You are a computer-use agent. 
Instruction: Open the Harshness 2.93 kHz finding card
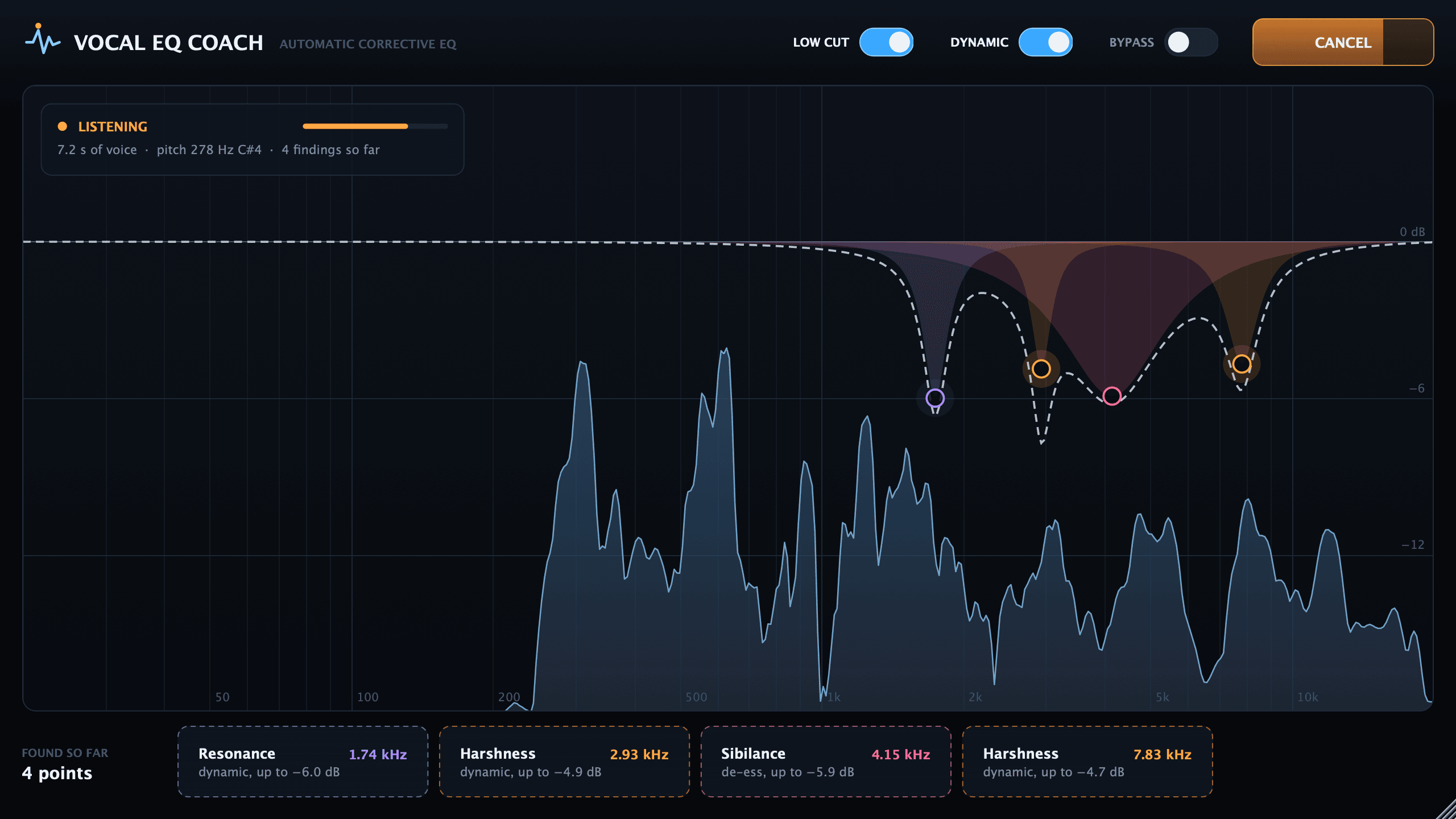pos(564,762)
